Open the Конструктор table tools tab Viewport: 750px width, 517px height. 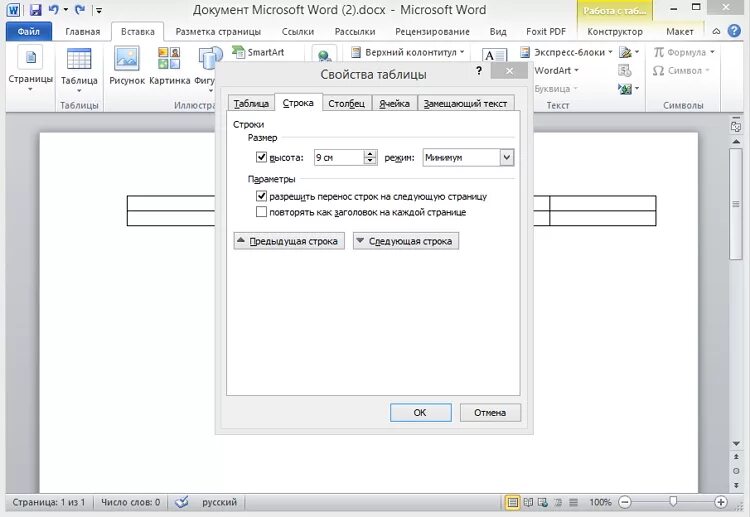click(x=615, y=32)
